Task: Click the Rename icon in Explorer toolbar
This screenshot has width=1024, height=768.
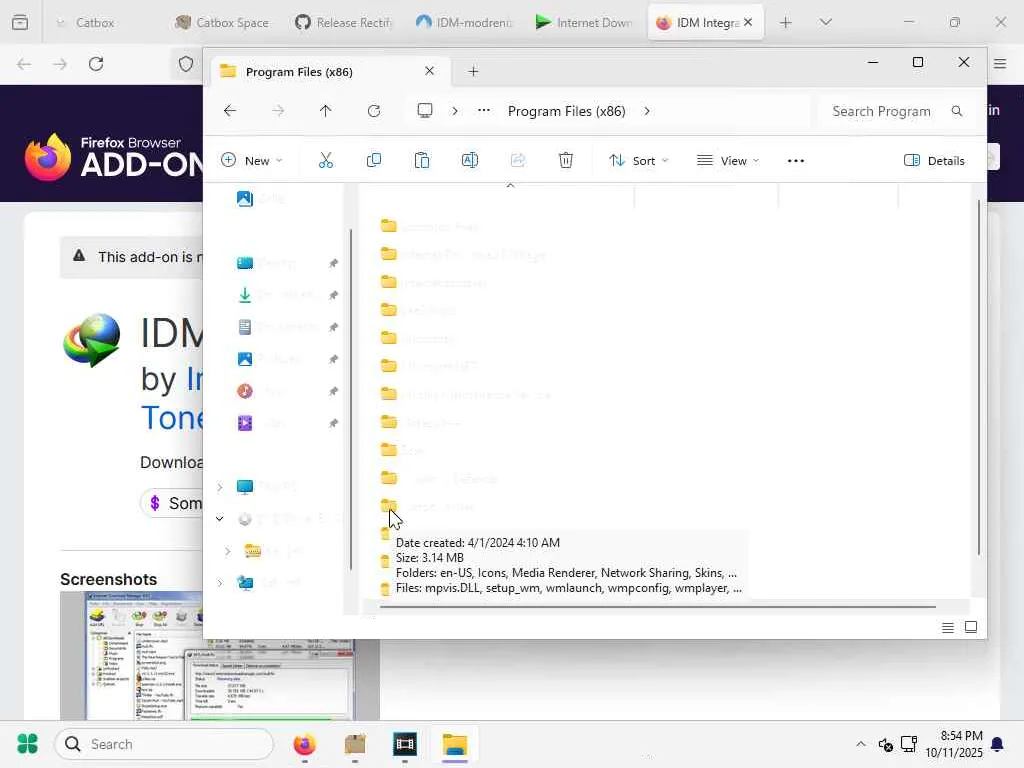Action: click(x=470, y=161)
